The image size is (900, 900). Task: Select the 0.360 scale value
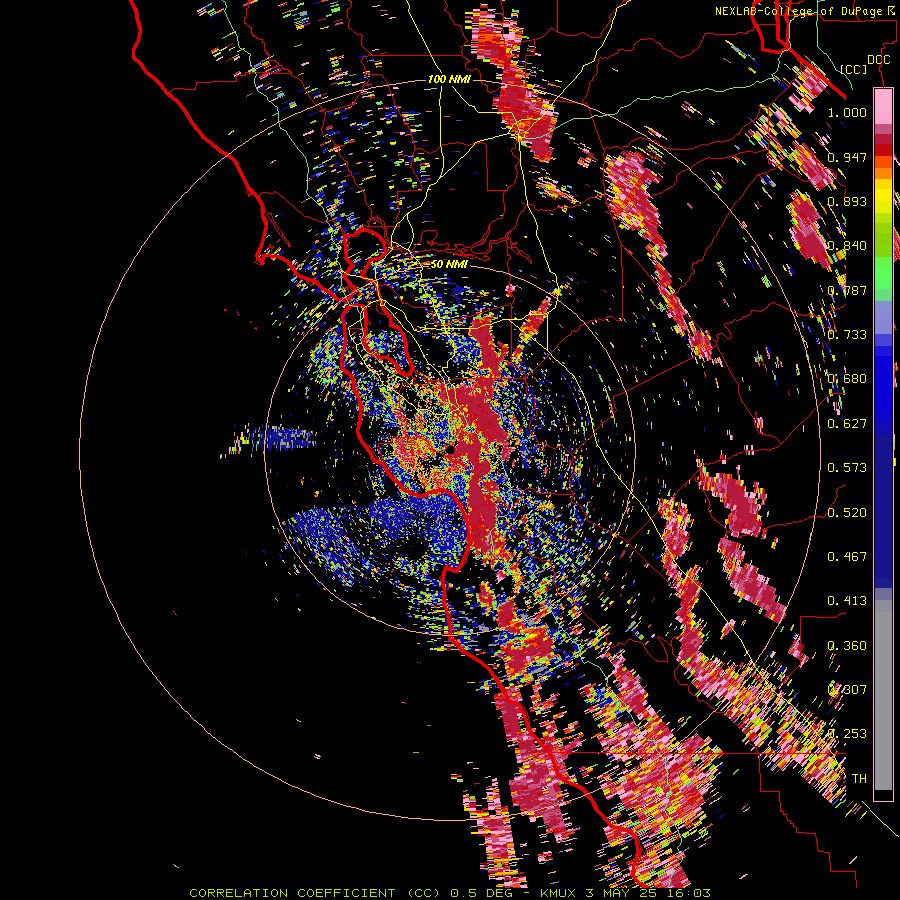click(847, 646)
